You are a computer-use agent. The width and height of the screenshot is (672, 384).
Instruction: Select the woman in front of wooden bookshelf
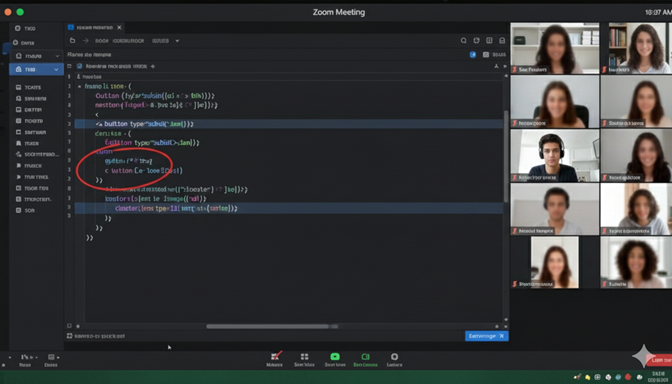pyautogui.click(x=636, y=48)
